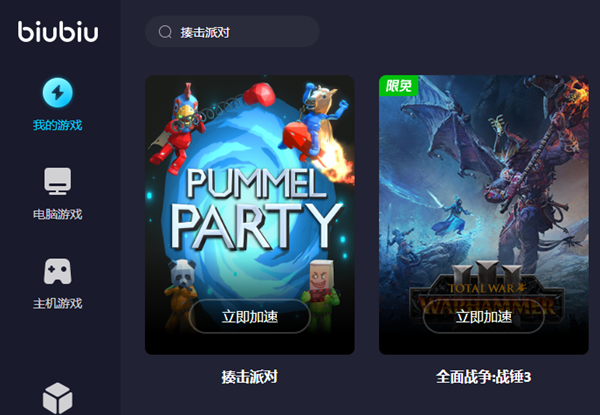Select the monitor 电脑游戏 icon

(57, 181)
